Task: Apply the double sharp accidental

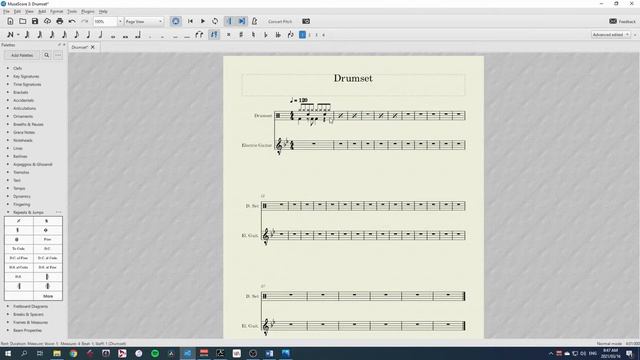Action: pyautogui.click(x=229, y=35)
